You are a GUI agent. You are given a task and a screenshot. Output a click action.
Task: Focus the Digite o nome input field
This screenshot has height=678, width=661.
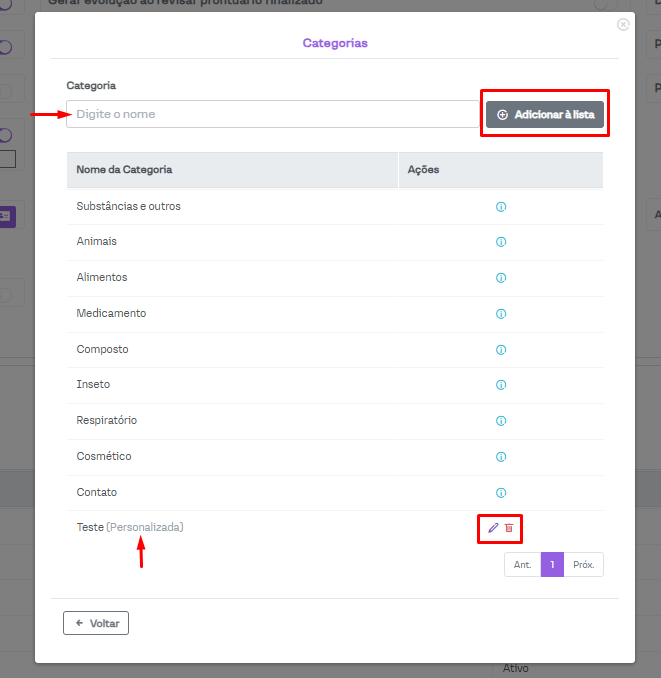(272, 114)
